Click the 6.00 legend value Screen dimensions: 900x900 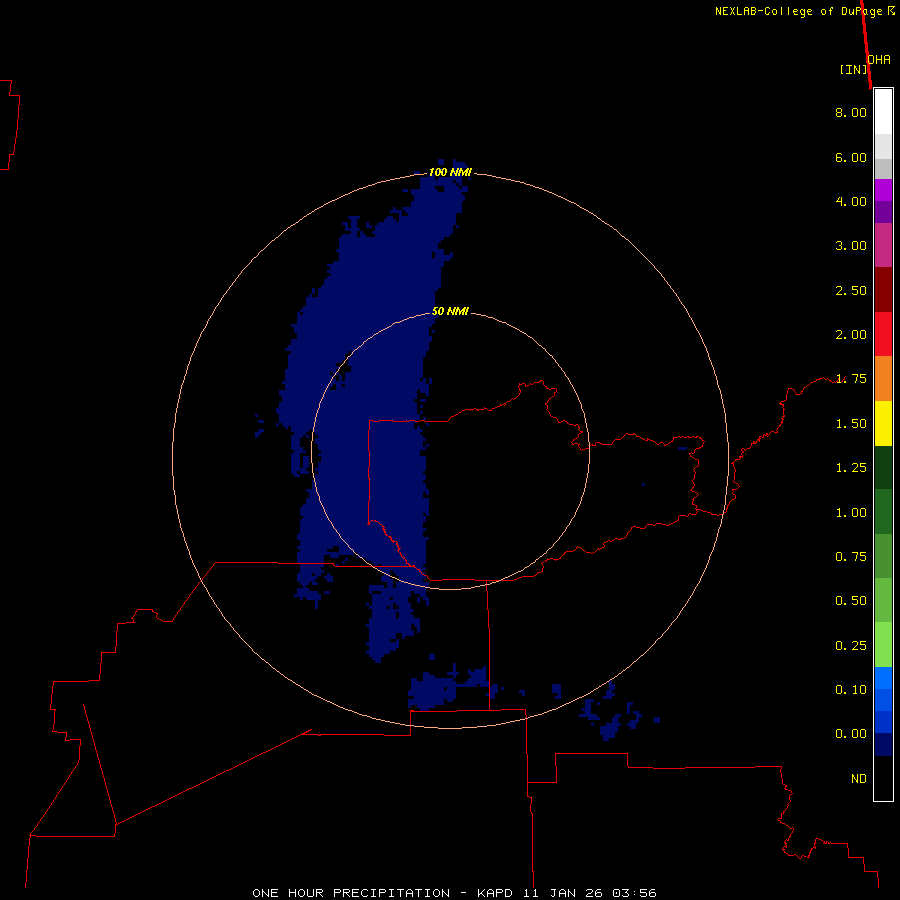point(851,157)
